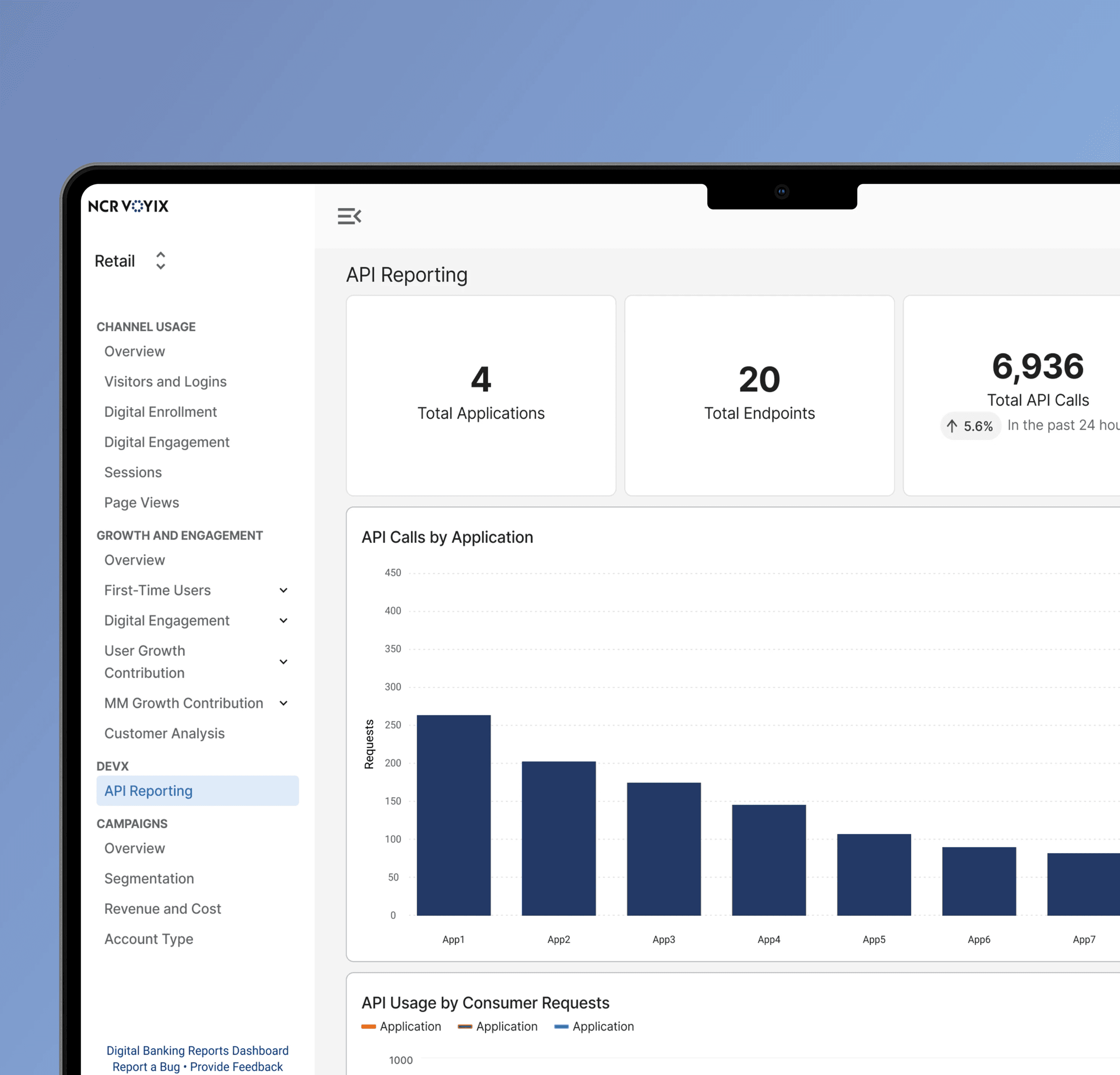Open the Retail selector dropdown
The image size is (1120, 1075).
click(x=130, y=261)
